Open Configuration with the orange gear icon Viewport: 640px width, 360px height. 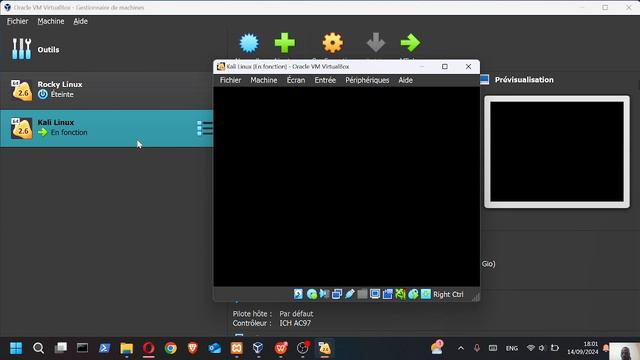(x=333, y=43)
